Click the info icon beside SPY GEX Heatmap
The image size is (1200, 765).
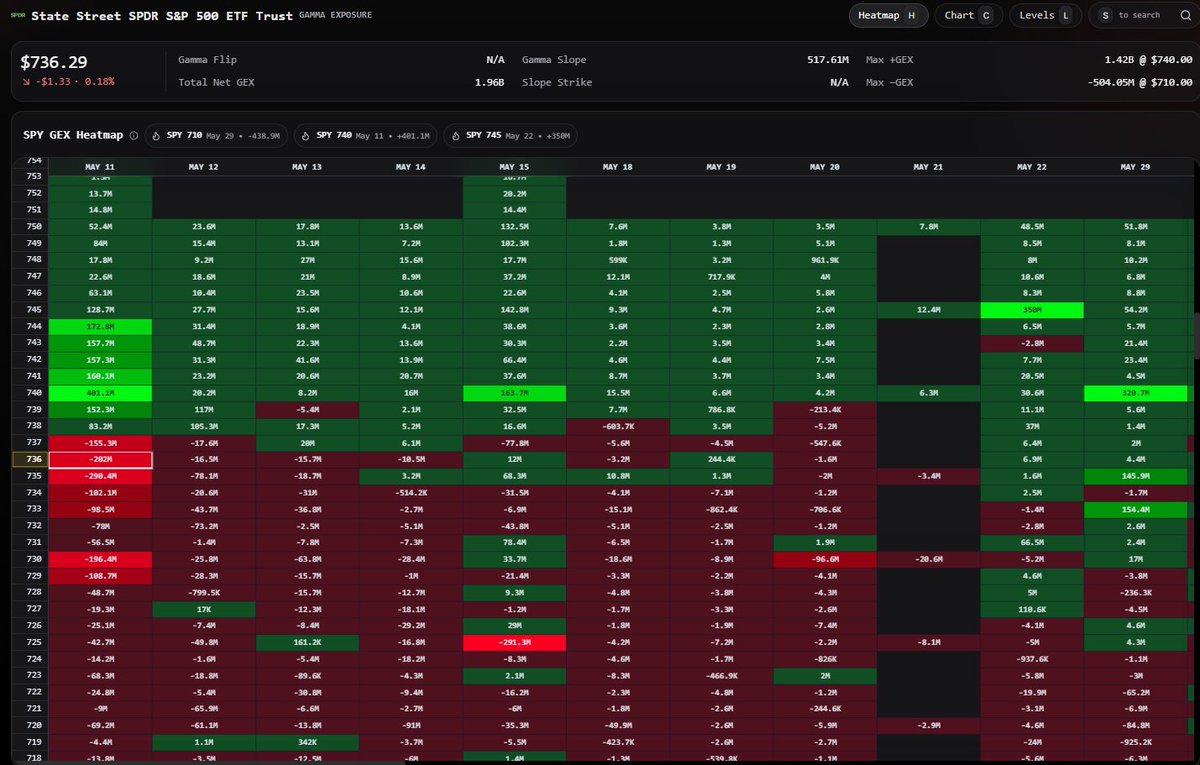click(134, 135)
